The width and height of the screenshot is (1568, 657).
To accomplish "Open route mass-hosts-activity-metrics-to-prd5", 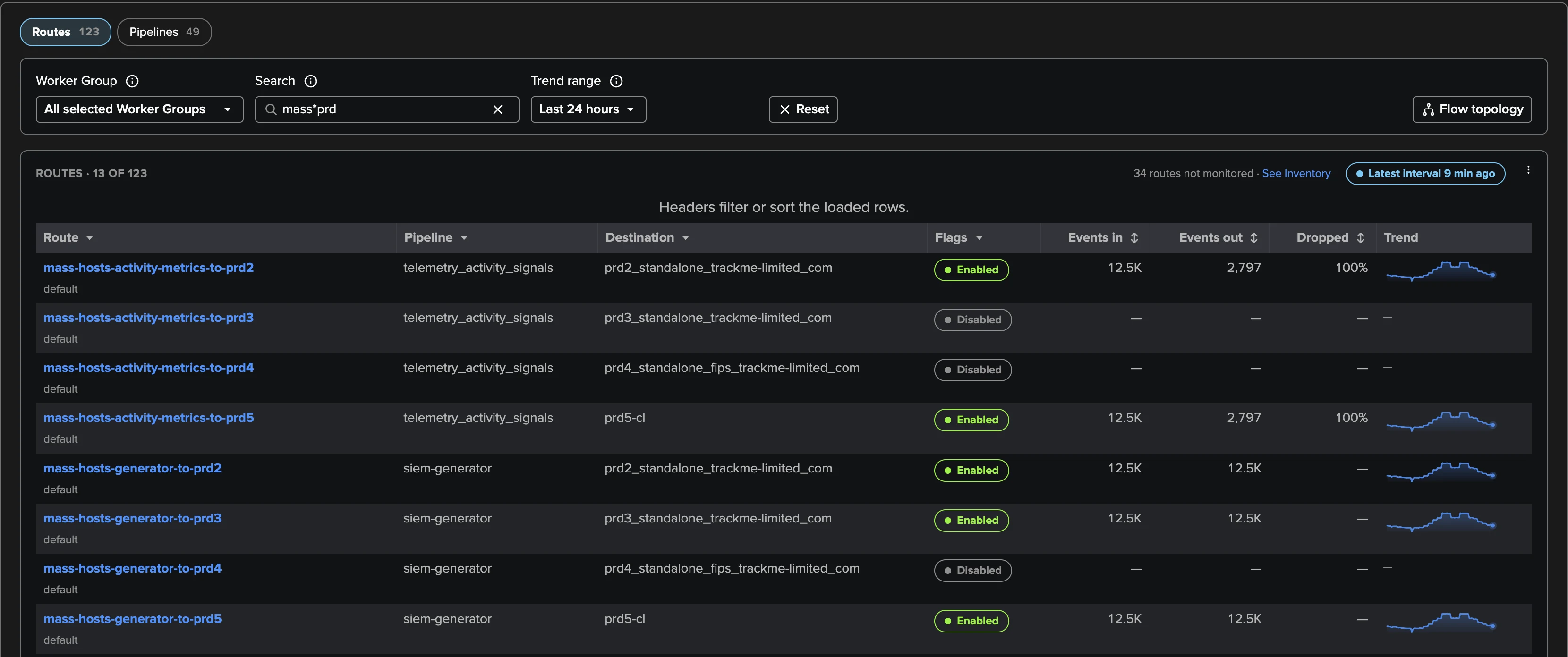I will (148, 418).
